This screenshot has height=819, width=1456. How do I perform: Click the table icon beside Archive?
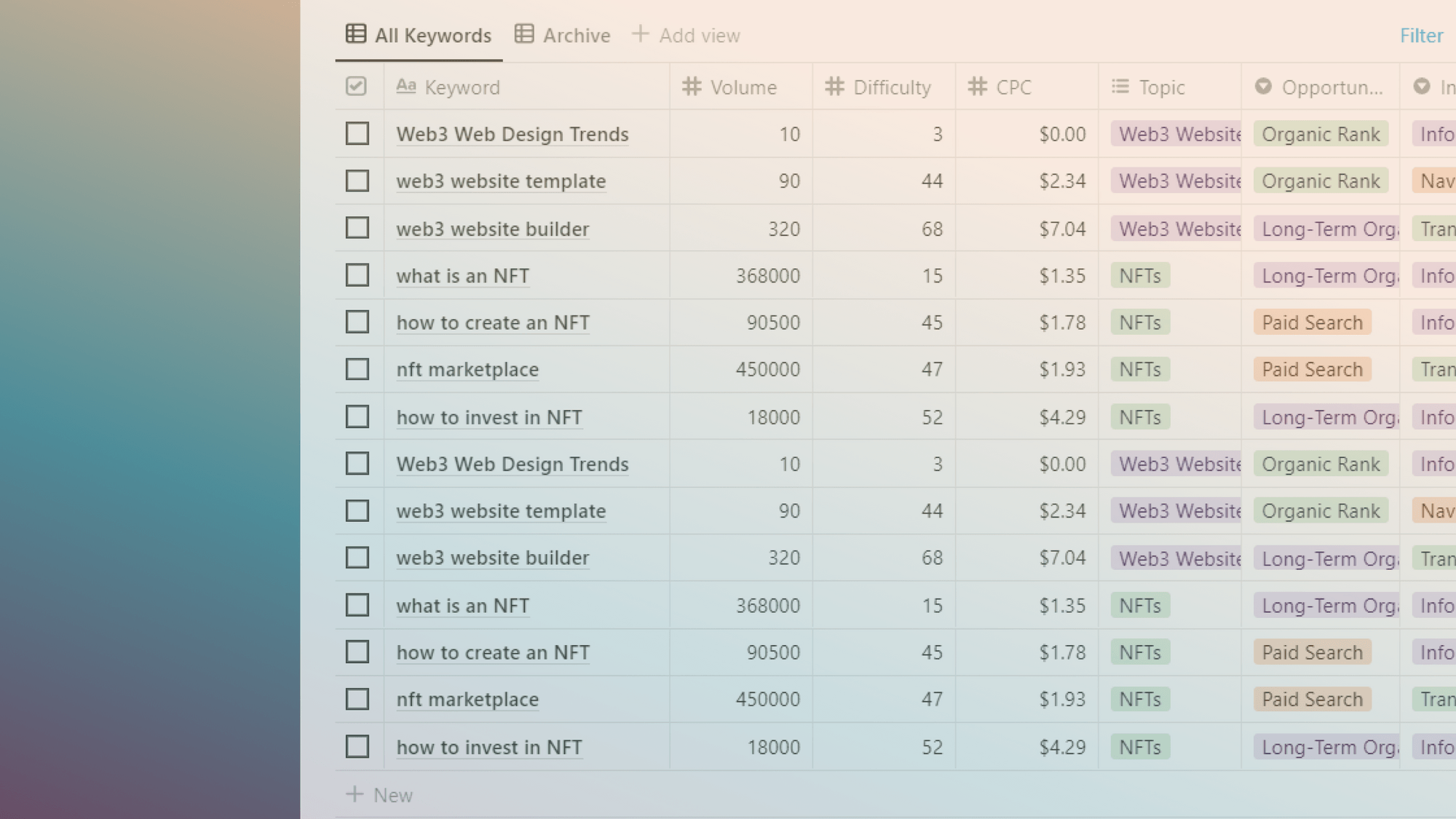(x=523, y=33)
